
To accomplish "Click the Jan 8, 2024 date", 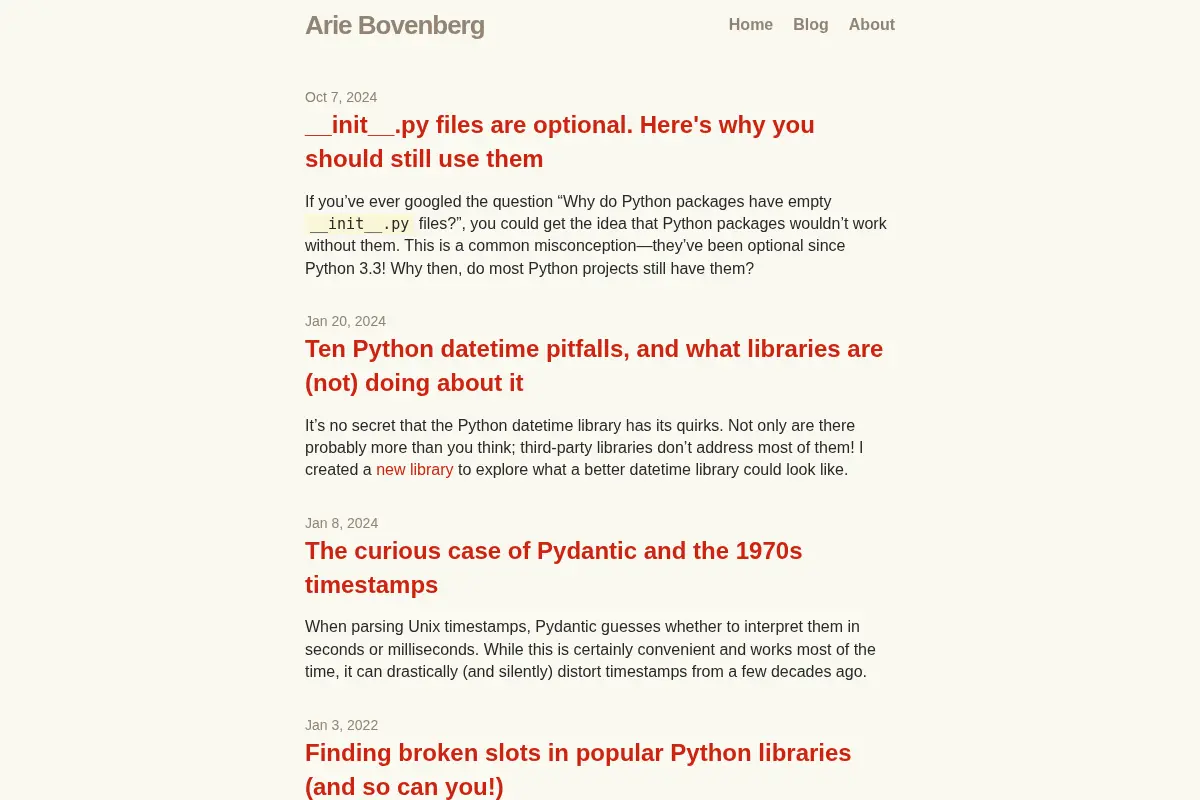I will coord(341,523).
